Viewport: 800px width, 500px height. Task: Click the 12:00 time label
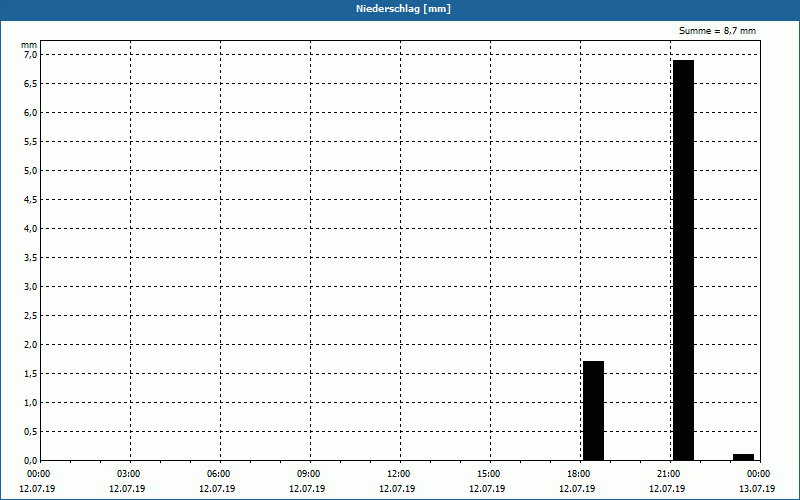(399, 474)
